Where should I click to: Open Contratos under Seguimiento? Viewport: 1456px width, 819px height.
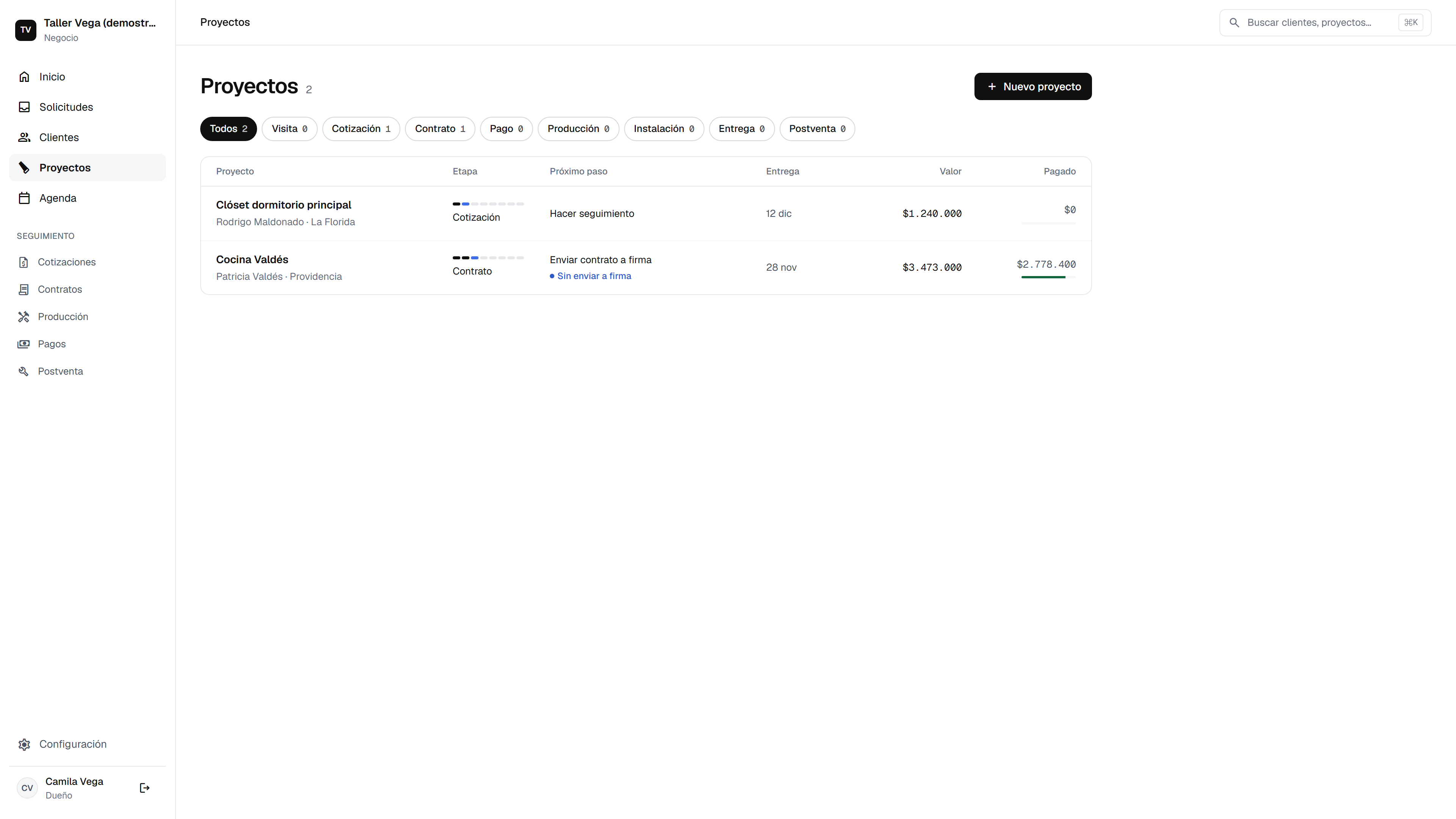tap(88, 289)
